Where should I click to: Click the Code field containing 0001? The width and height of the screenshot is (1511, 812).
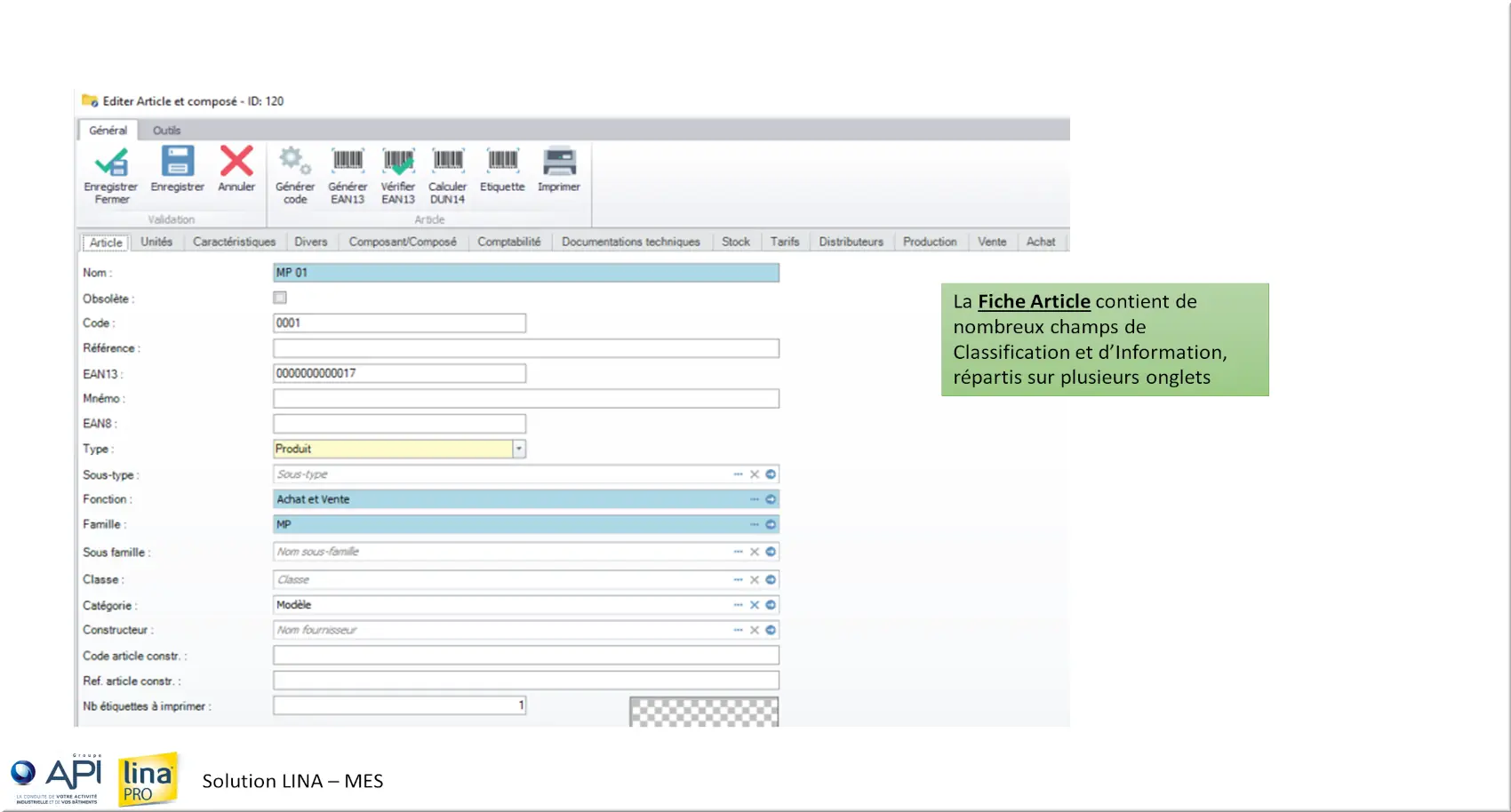(x=399, y=323)
